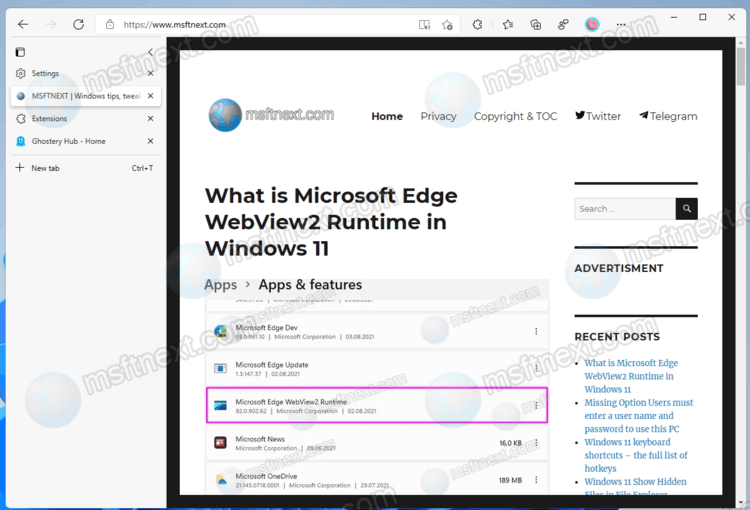Reload the page with refresh icon

[78, 24]
